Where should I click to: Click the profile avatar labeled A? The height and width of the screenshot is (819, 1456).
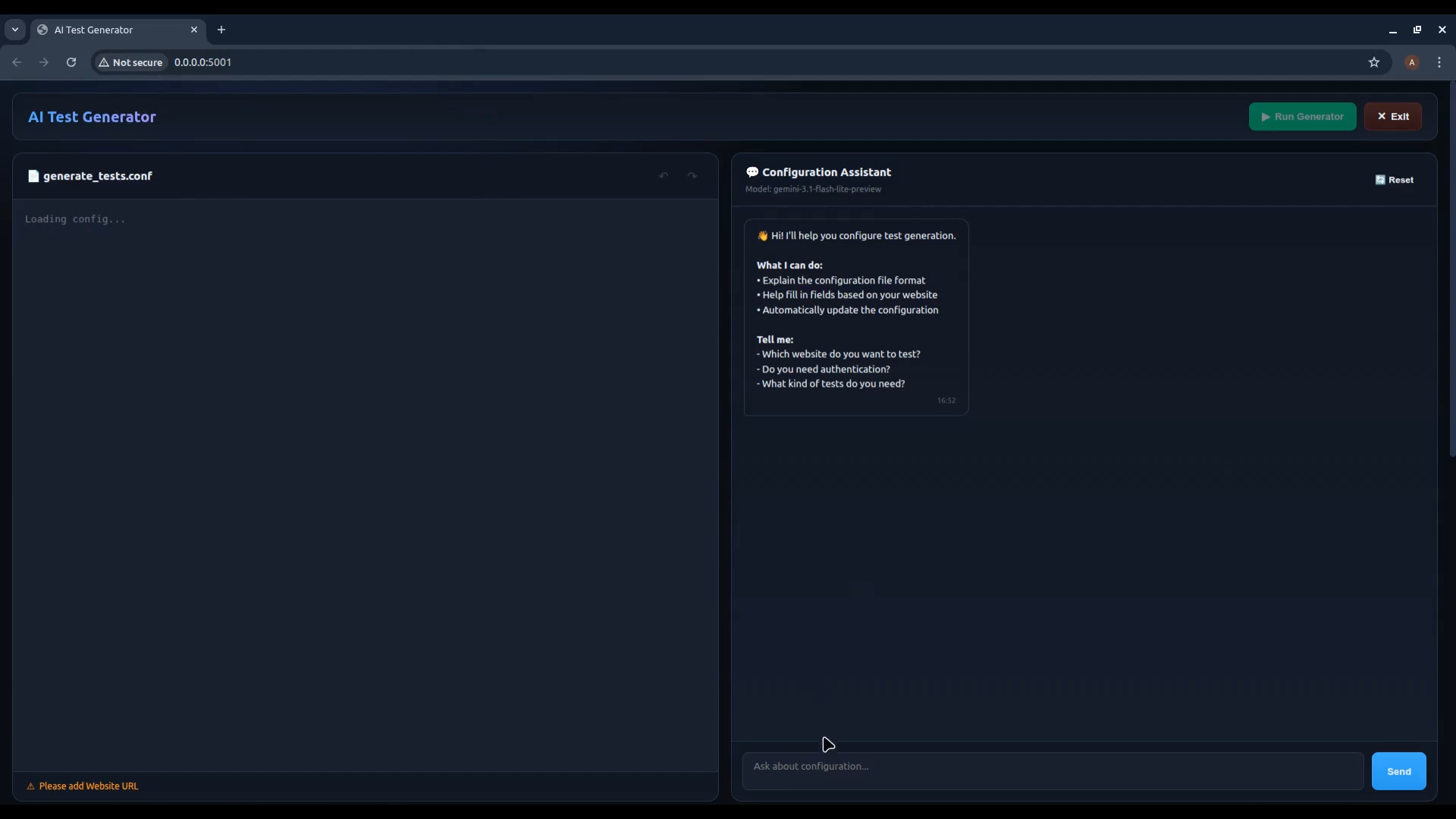(1412, 62)
